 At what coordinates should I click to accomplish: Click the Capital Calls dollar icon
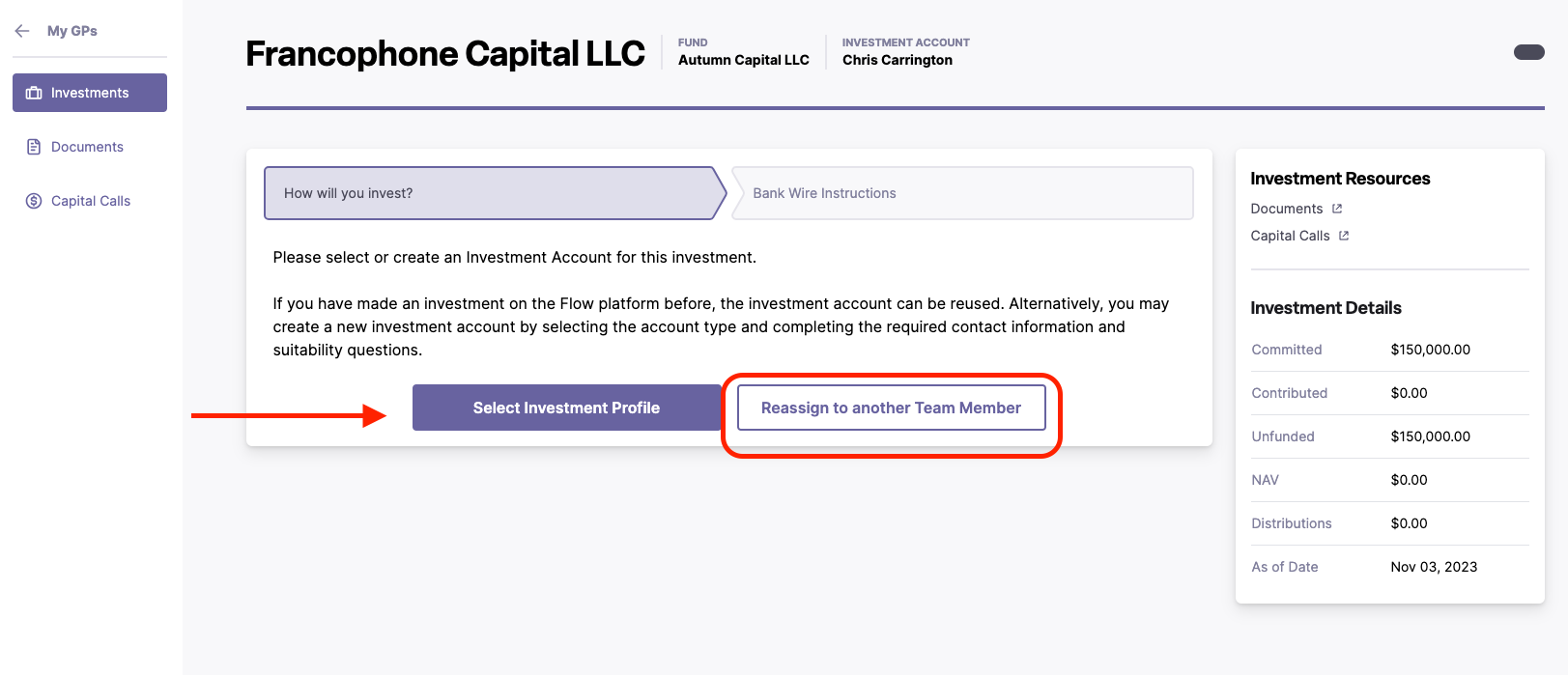34,201
